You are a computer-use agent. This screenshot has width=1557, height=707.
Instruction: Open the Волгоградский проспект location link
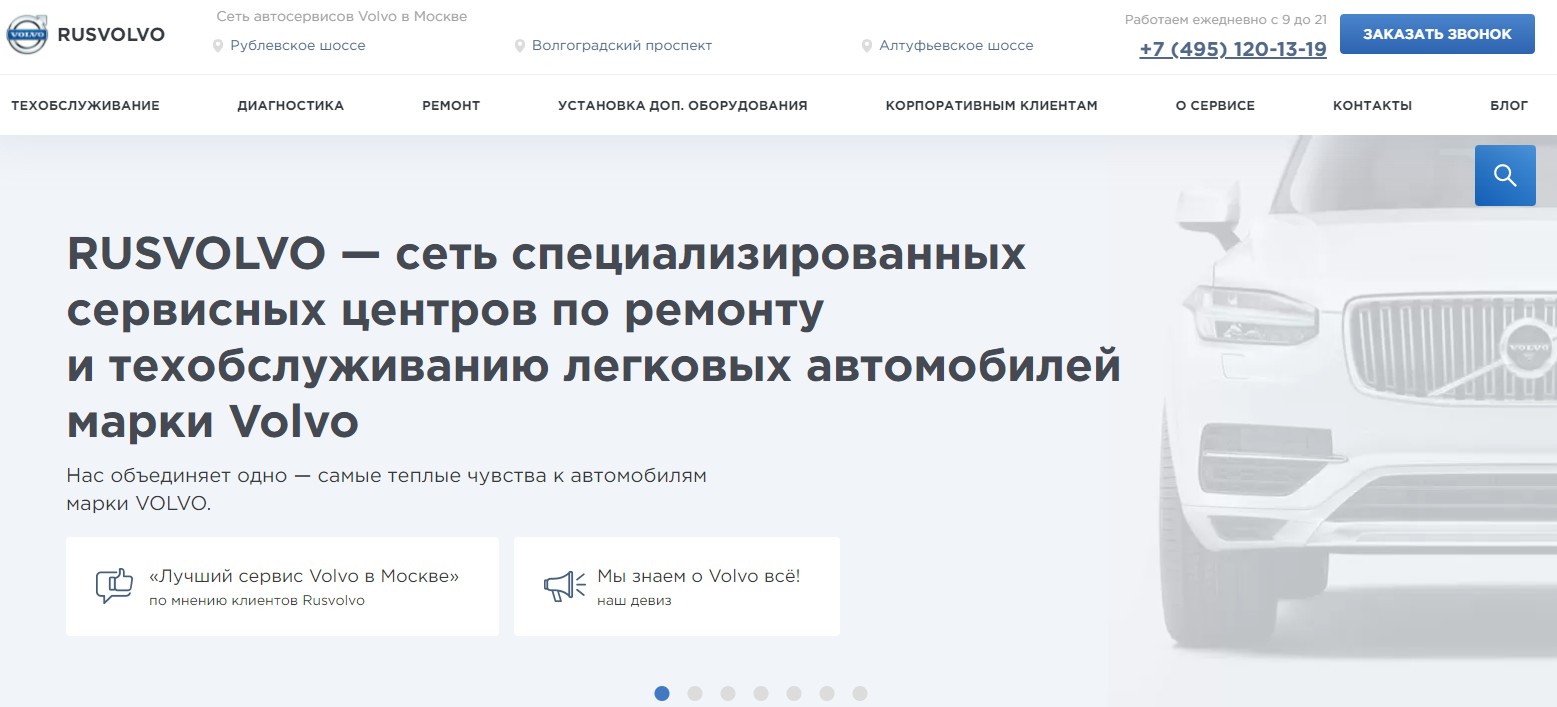[622, 46]
